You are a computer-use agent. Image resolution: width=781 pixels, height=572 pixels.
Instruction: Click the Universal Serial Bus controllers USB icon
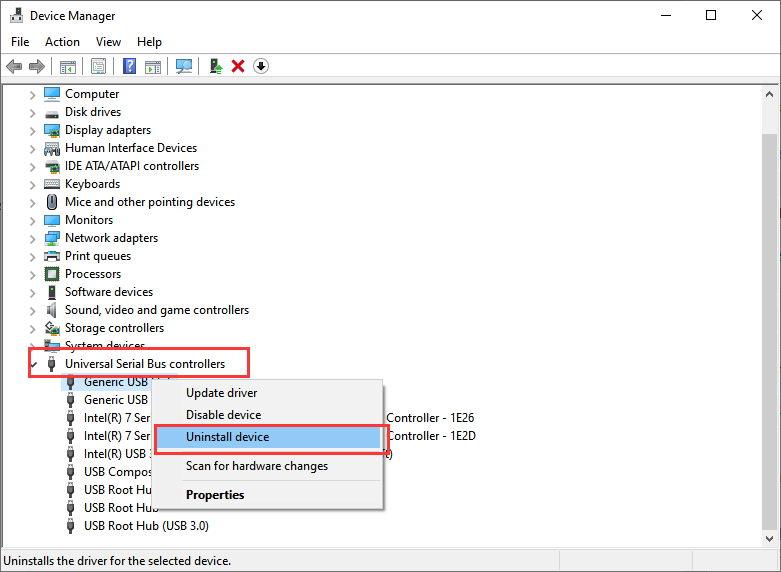tap(51, 364)
